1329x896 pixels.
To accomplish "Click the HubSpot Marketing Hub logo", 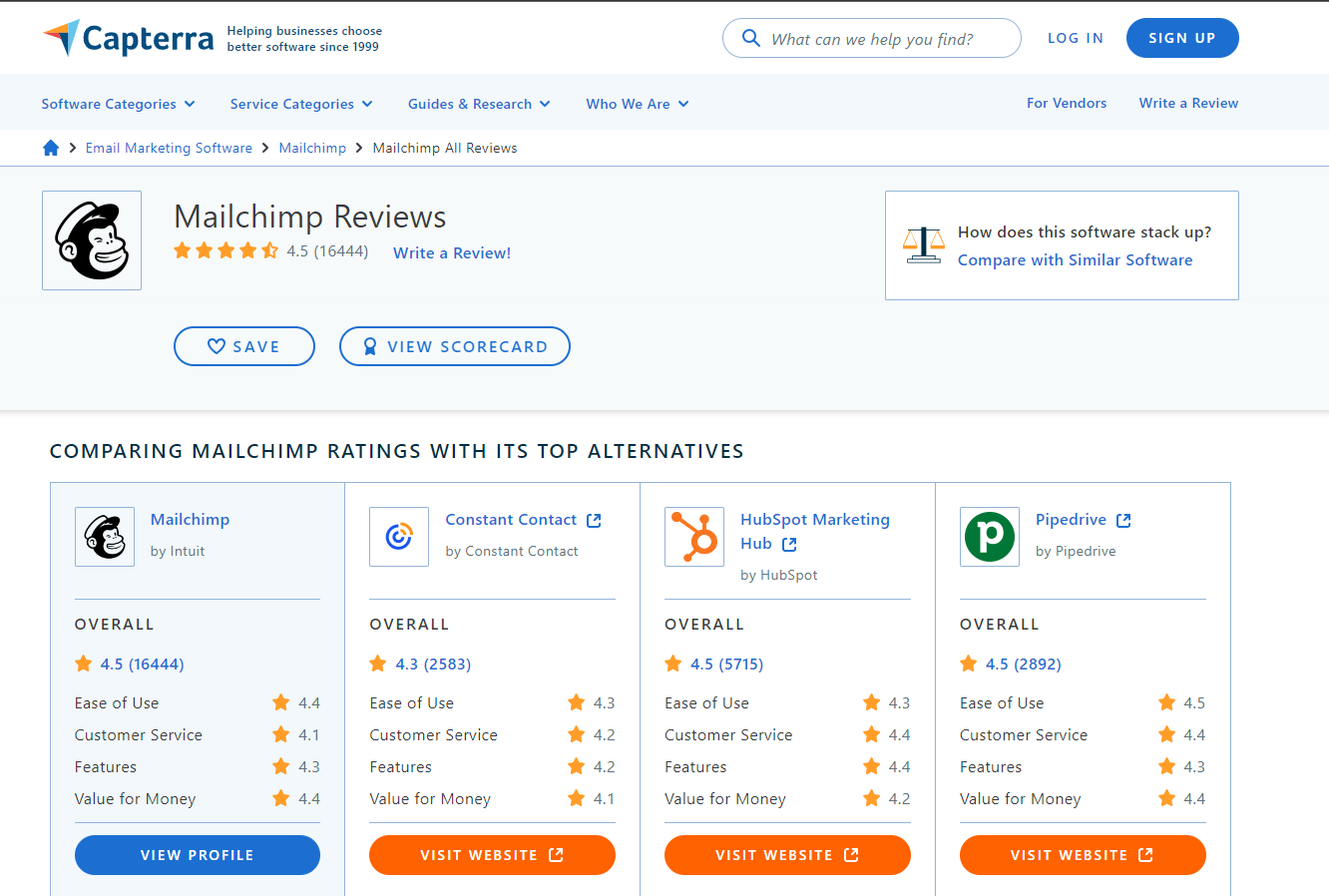I will 694,537.
